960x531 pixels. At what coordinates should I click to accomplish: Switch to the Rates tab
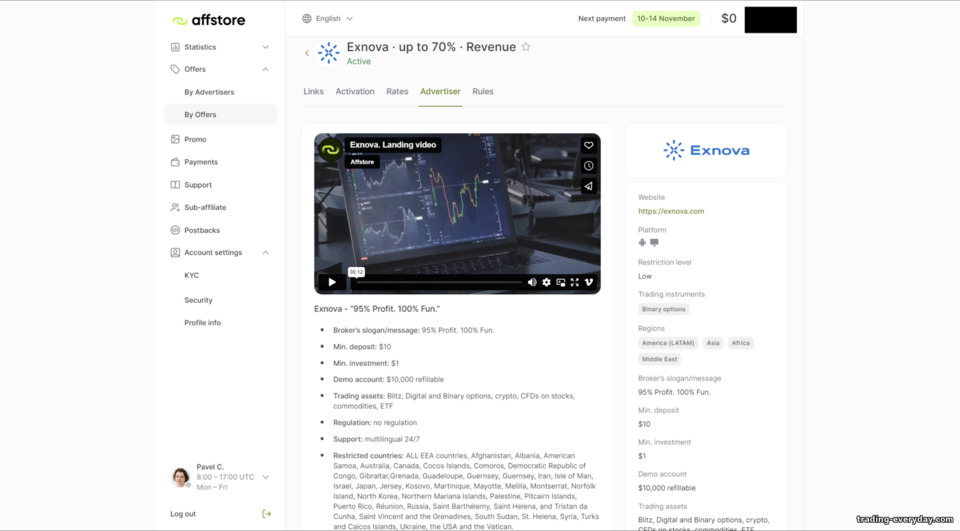(x=397, y=91)
